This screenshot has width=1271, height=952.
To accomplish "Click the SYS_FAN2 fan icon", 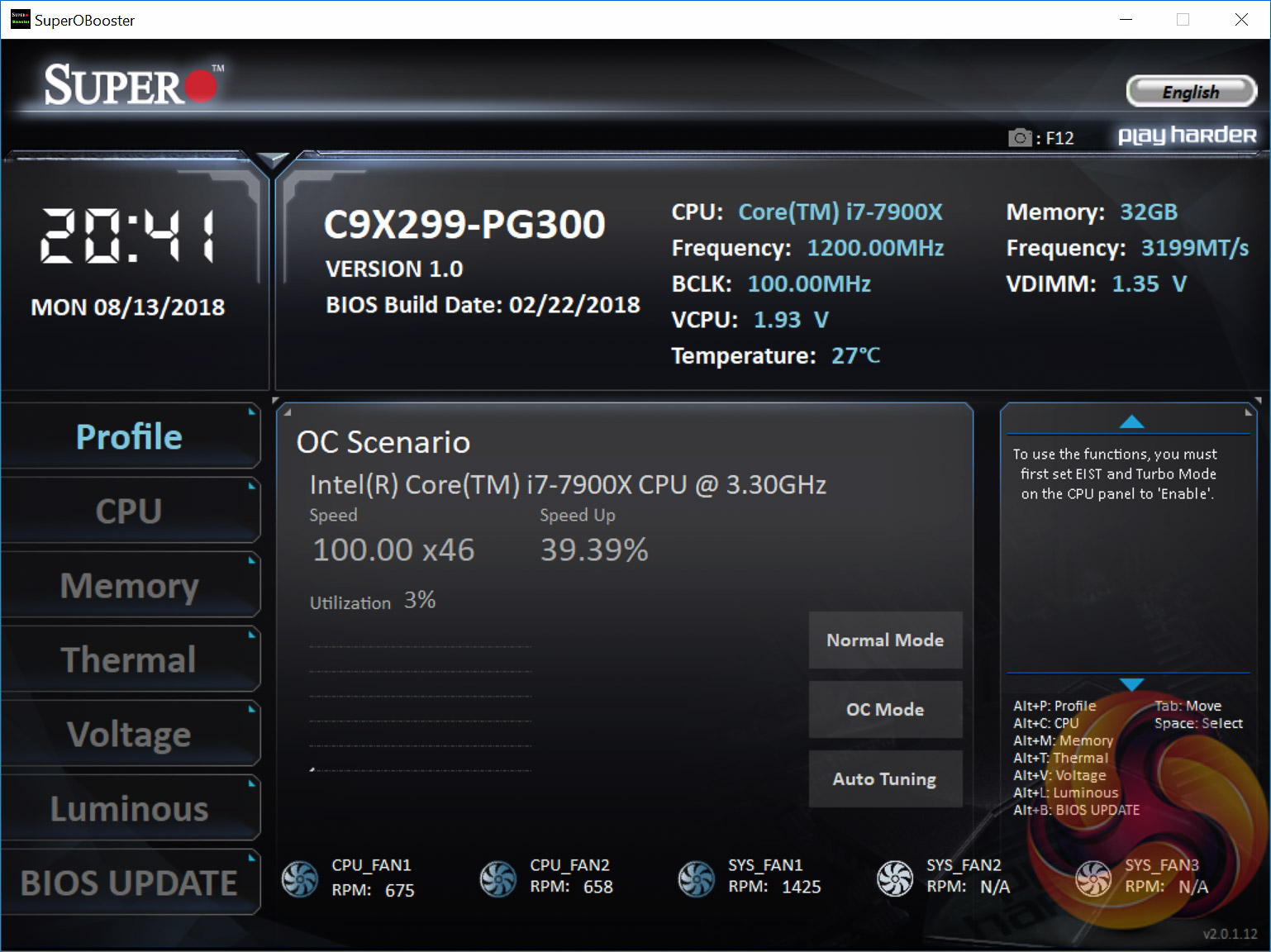I will (895, 878).
